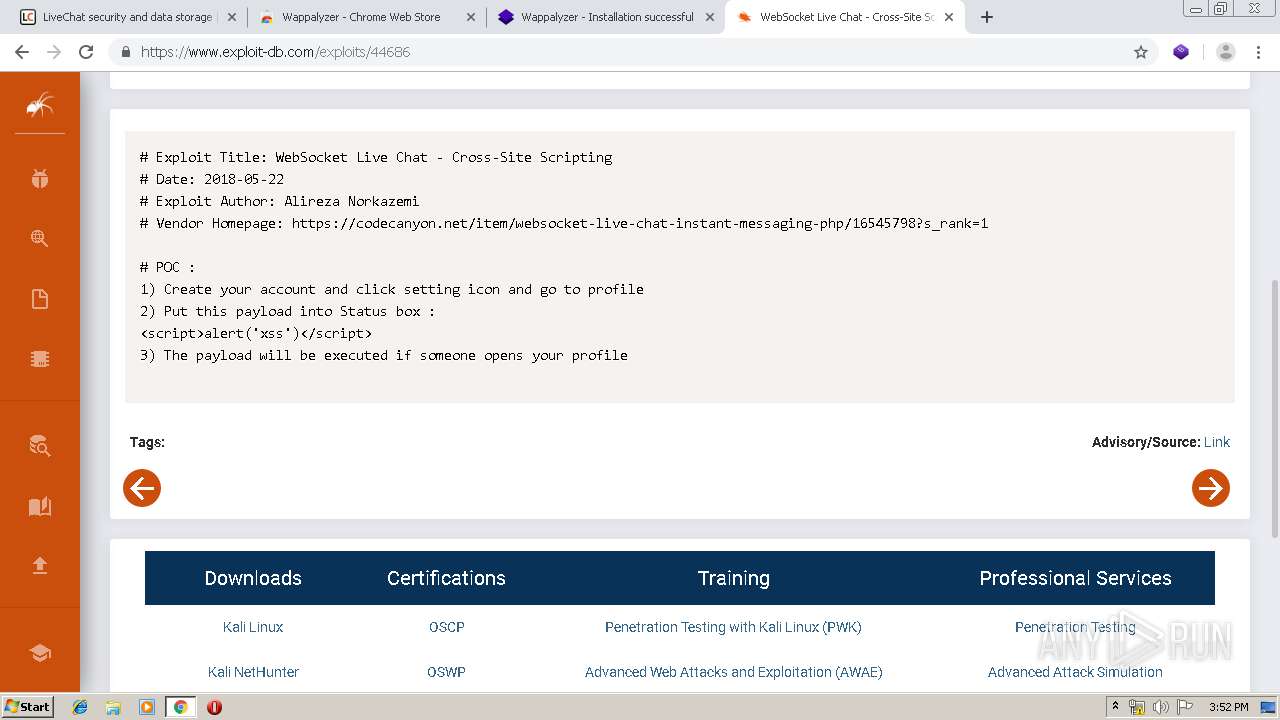Open the Google Hacking Database search-globe icon
The height and width of the screenshot is (720, 1280).
click(40, 239)
